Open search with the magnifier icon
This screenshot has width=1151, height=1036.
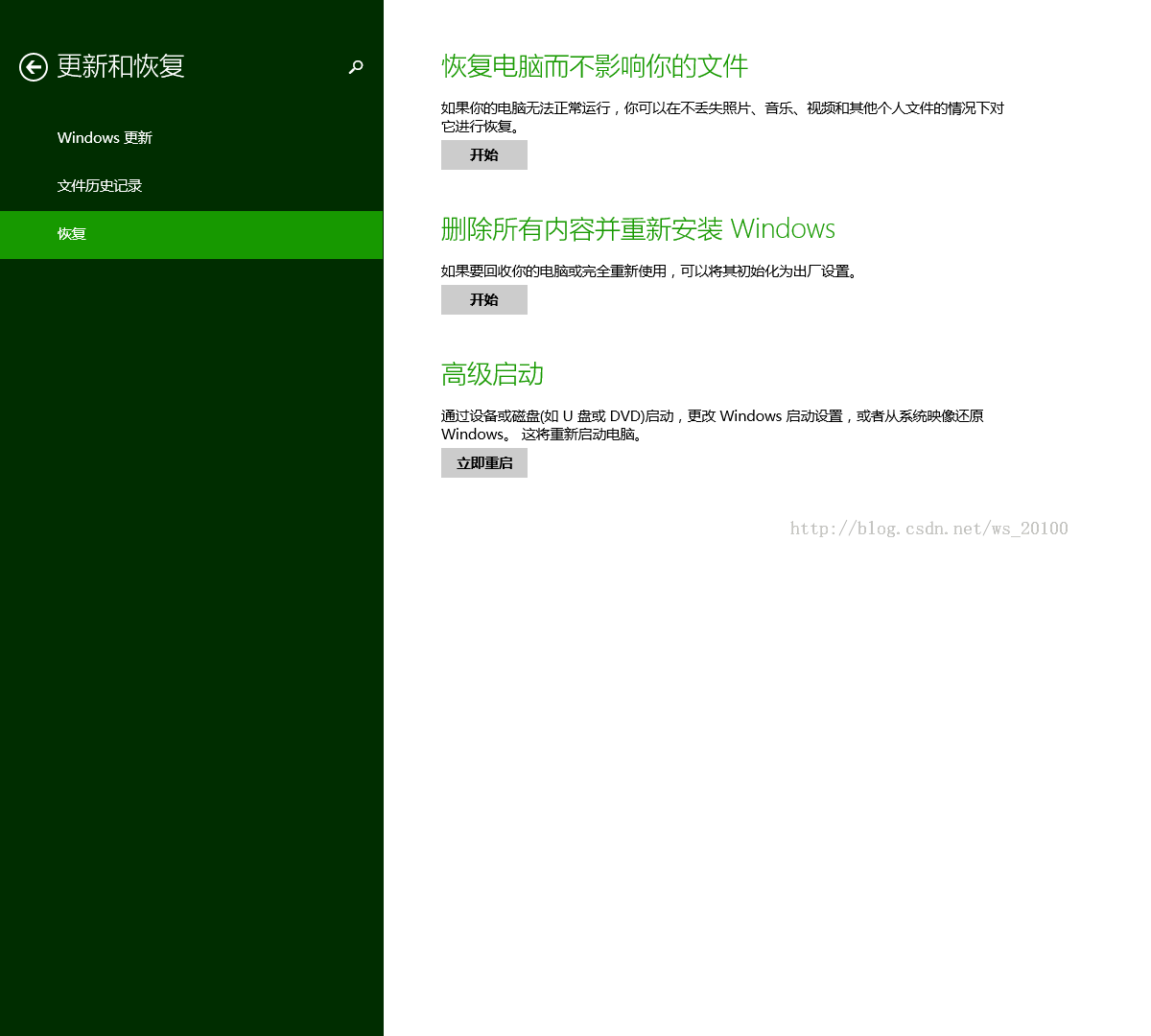[x=356, y=67]
